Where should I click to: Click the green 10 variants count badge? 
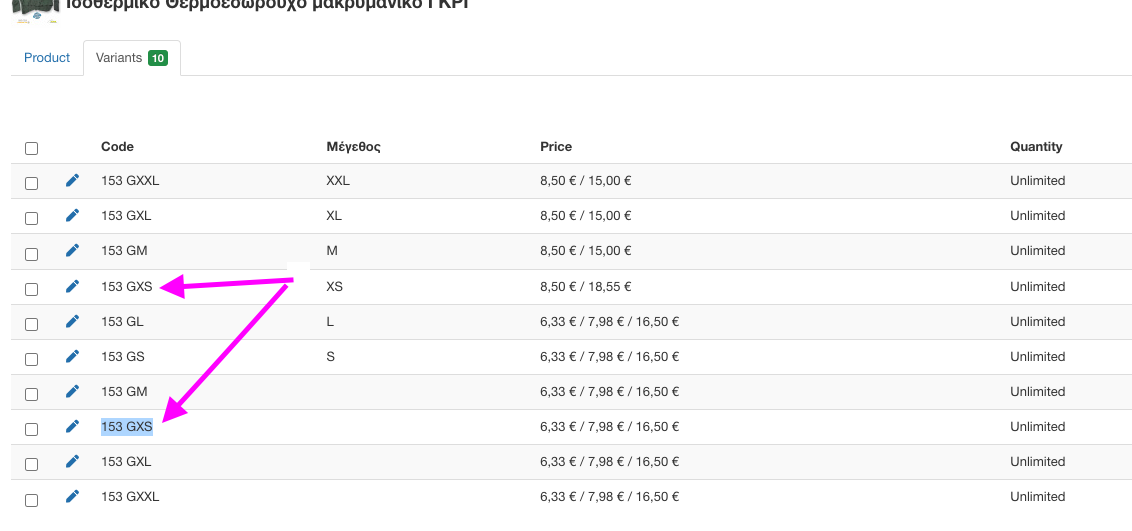[158, 58]
